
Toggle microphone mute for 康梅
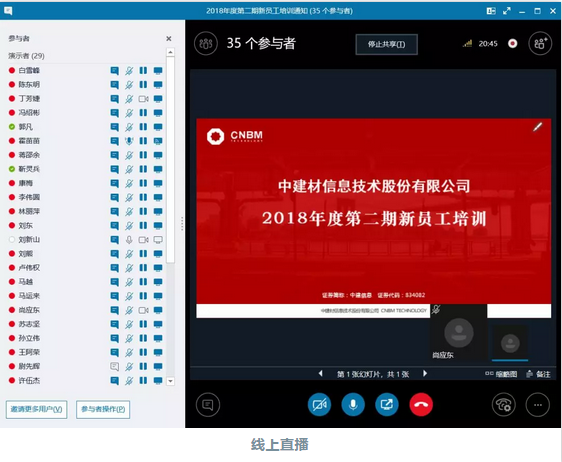coord(129,184)
